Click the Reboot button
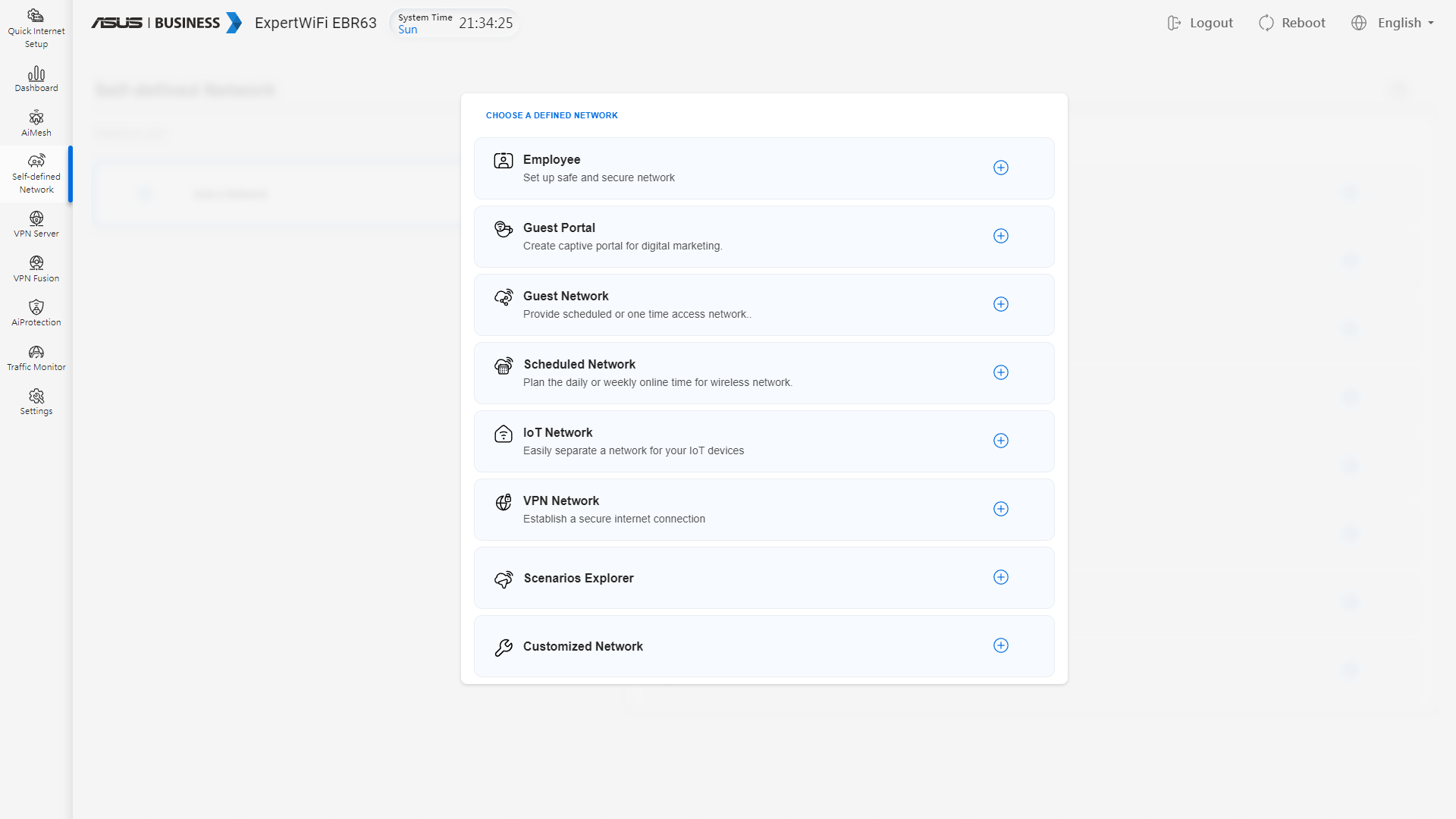 click(1292, 23)
